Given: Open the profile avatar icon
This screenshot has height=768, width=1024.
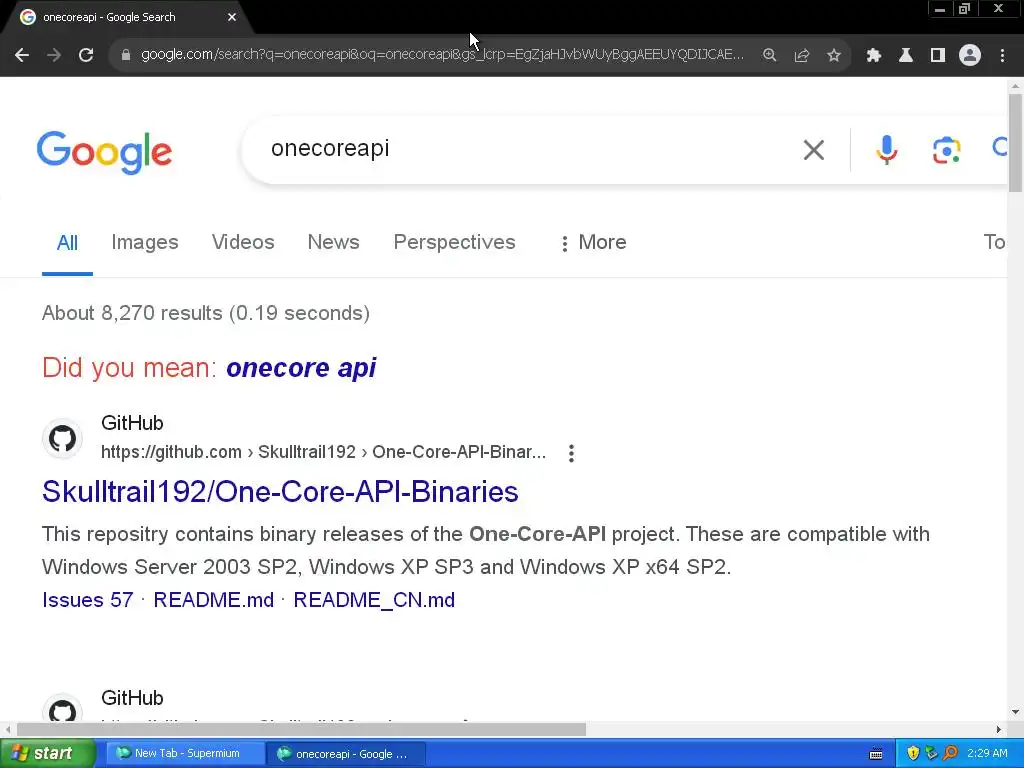Looking at the screenshot, I should coord(970,56).
